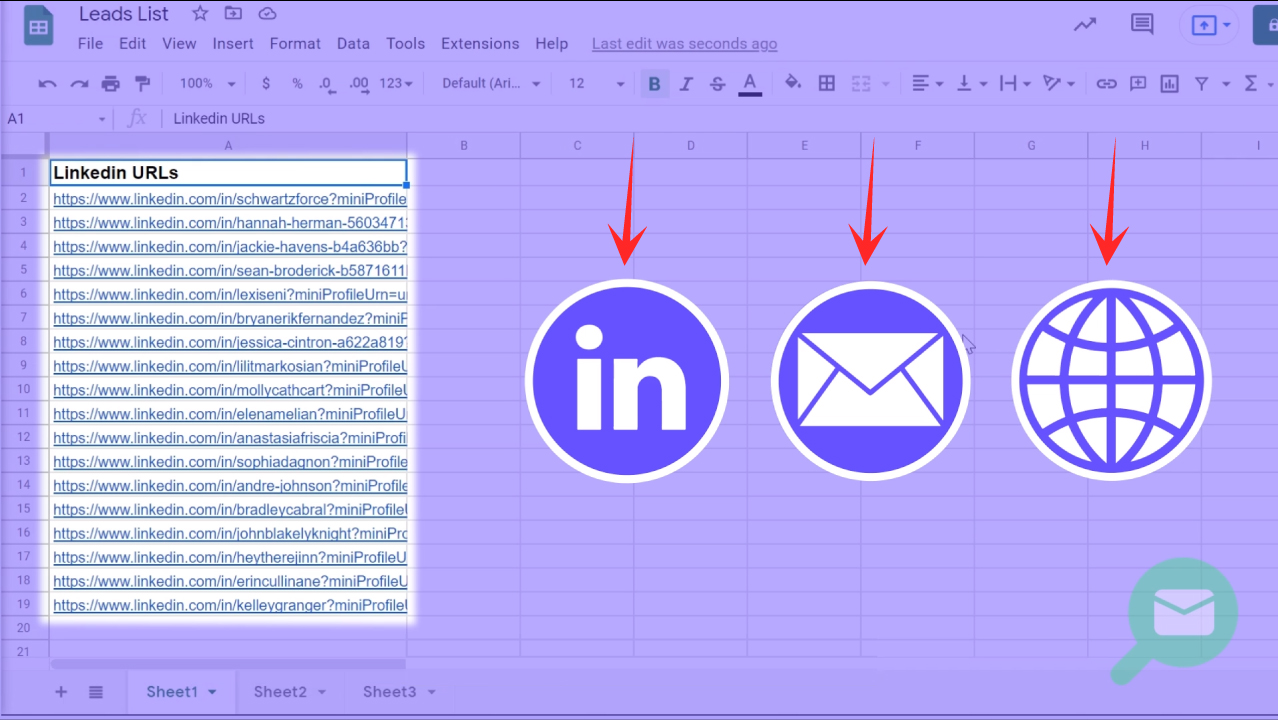Open comment history icon
This screenshot has height=720, width=1278.
click(1141, 25)
